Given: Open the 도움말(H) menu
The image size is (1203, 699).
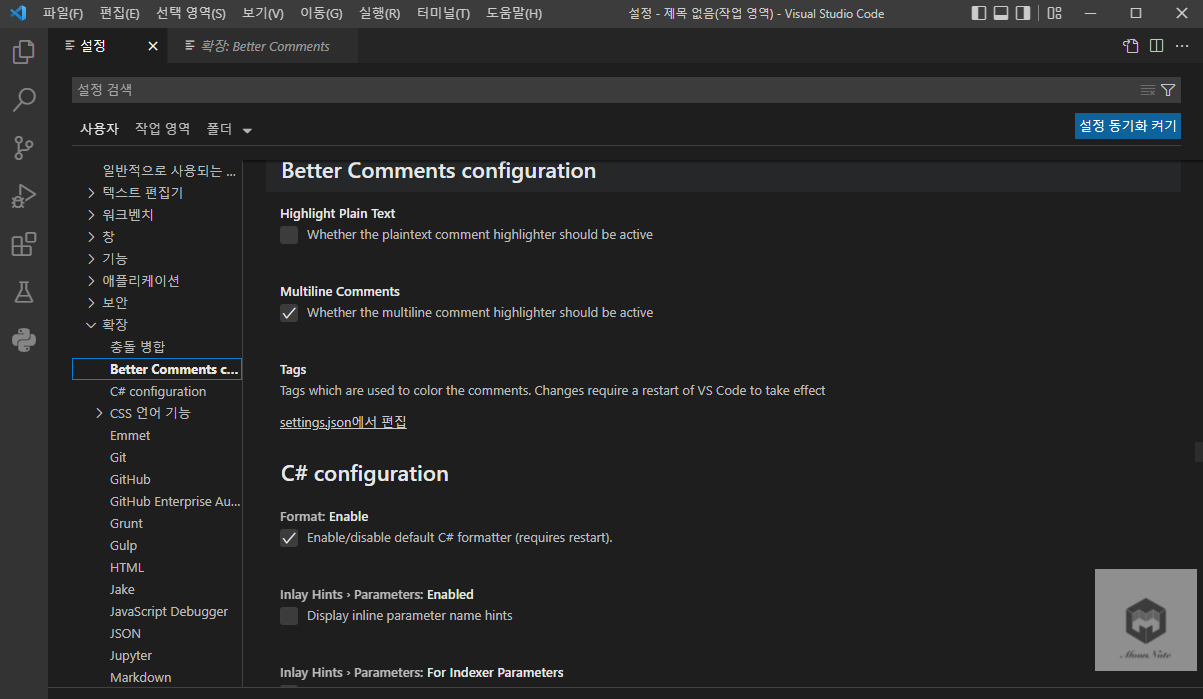Looking at the screenshot, I should pos(514,14).
